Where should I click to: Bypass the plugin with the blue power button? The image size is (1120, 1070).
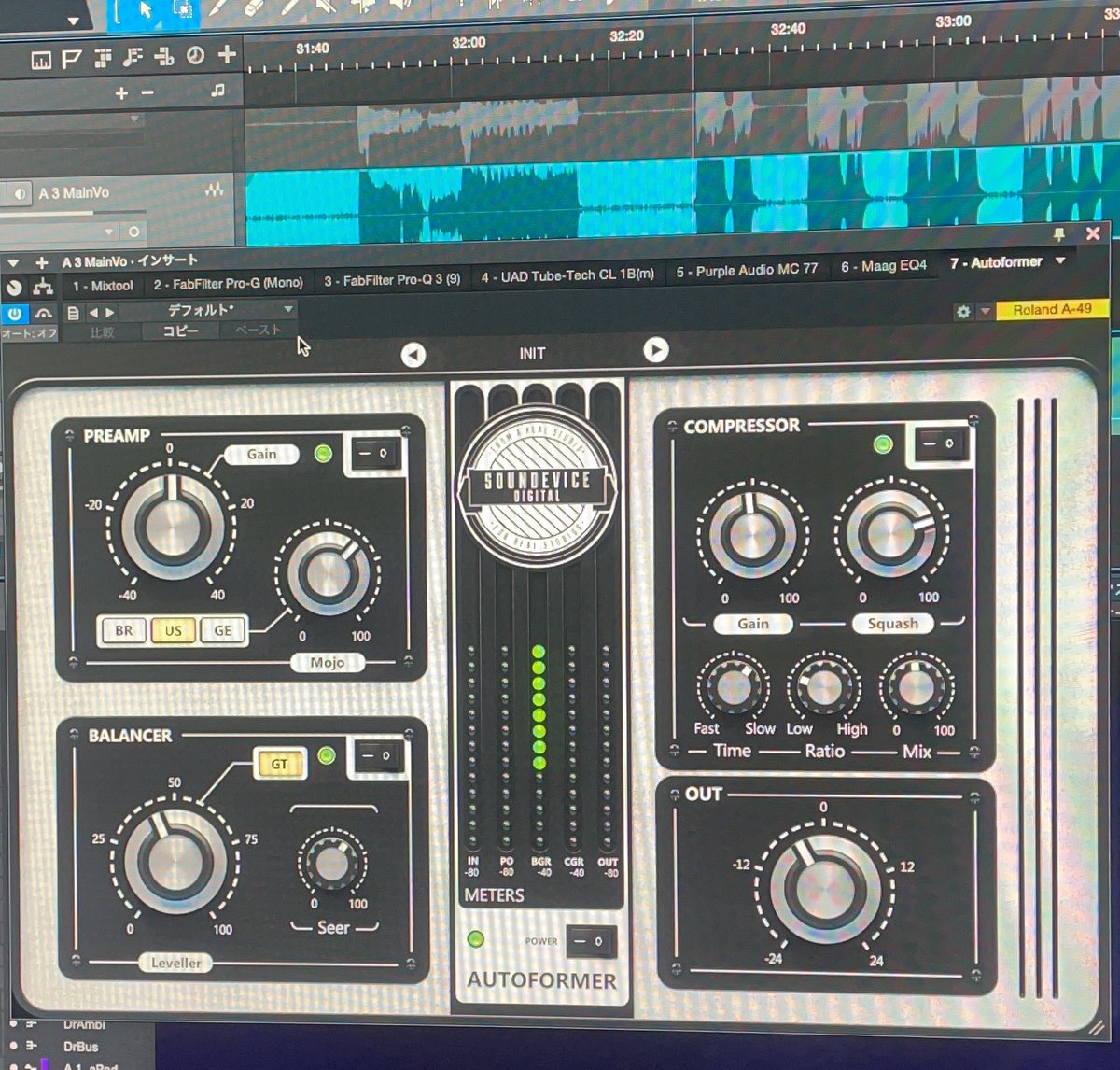coord(15,315)
